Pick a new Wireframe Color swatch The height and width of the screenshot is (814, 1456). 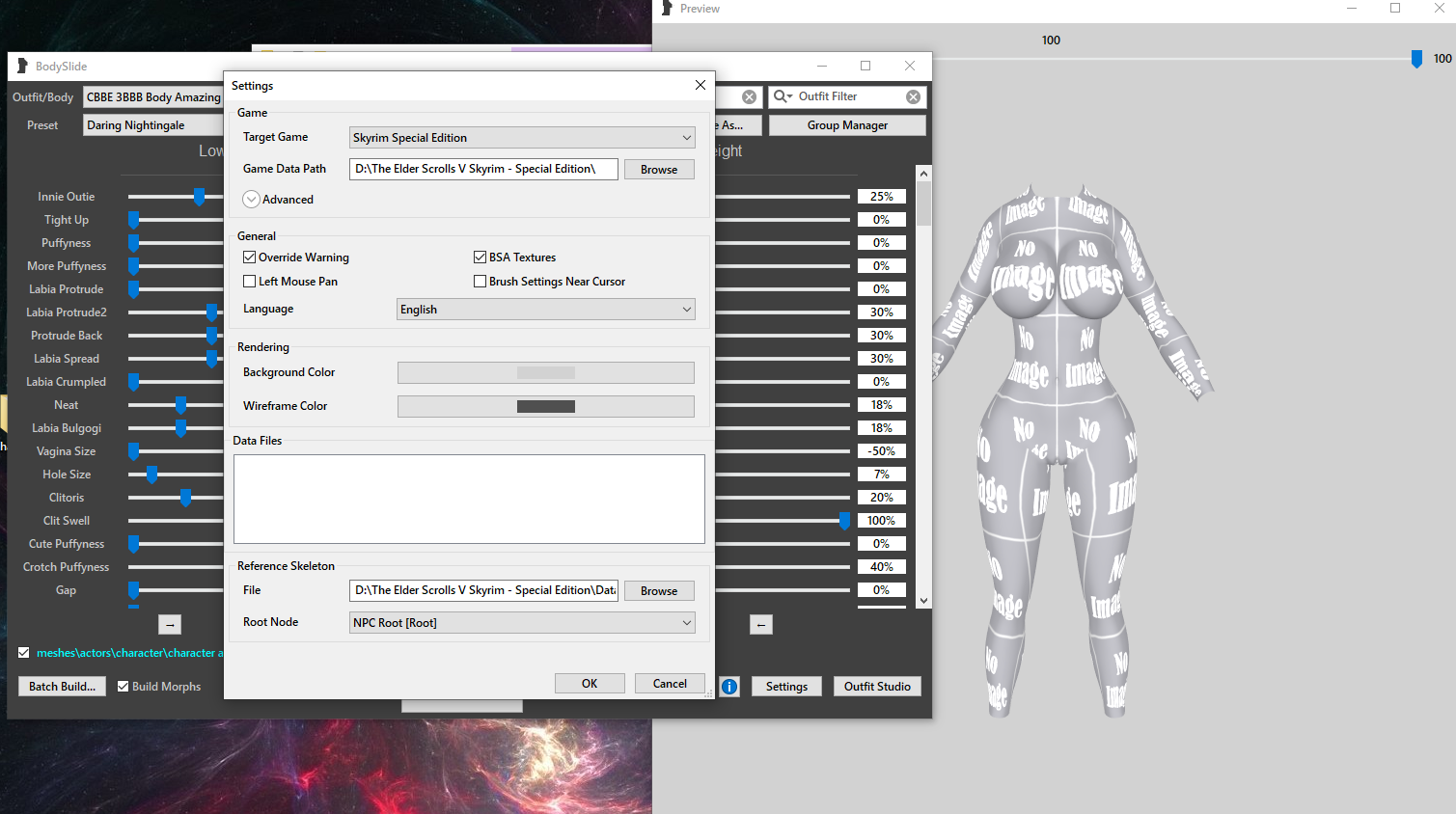546,407
